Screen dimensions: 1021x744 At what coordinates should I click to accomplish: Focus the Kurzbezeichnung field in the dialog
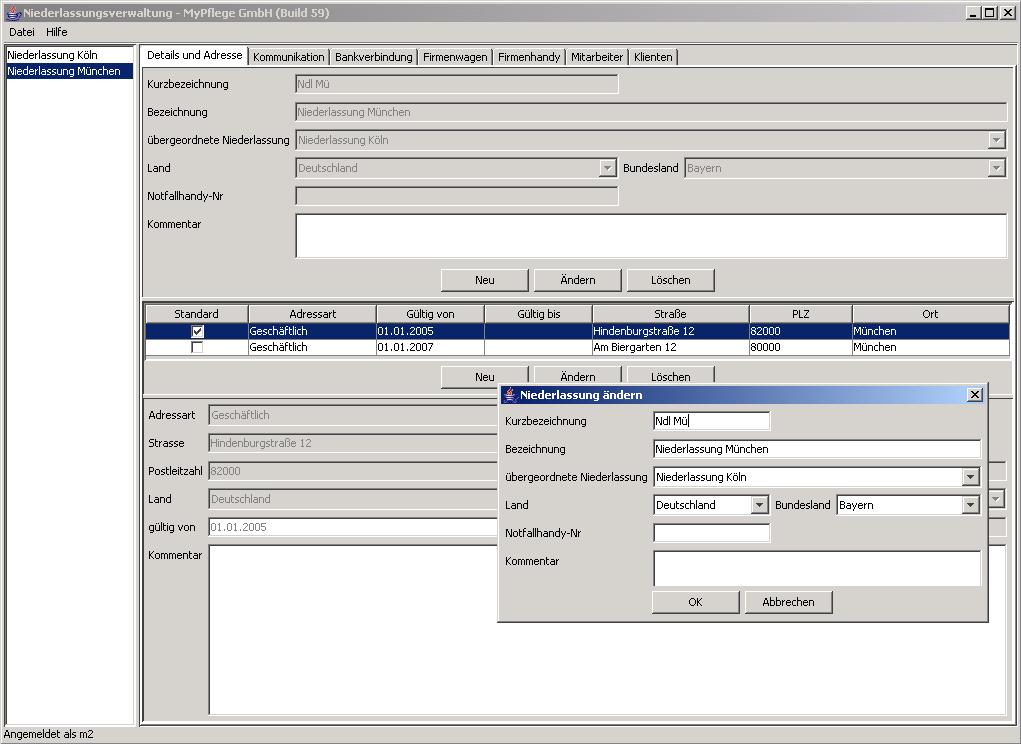click(711, 421)
